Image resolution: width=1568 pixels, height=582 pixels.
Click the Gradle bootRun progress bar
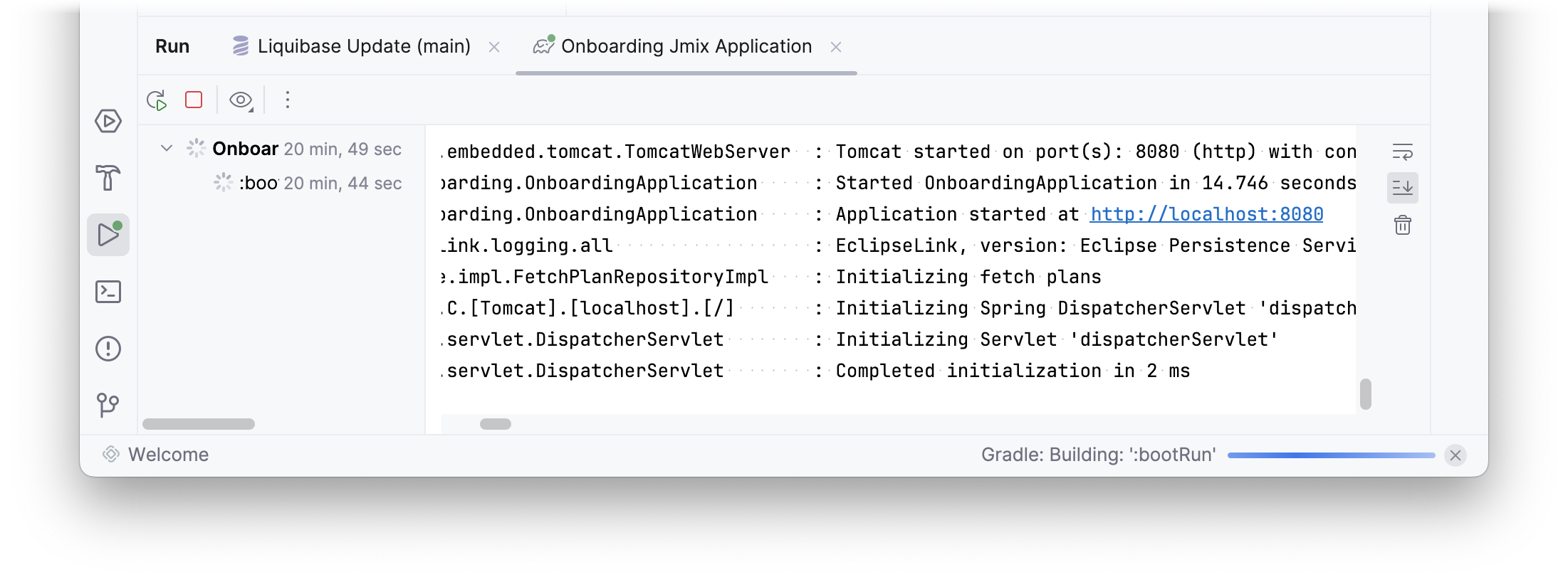coord(1330,455)
